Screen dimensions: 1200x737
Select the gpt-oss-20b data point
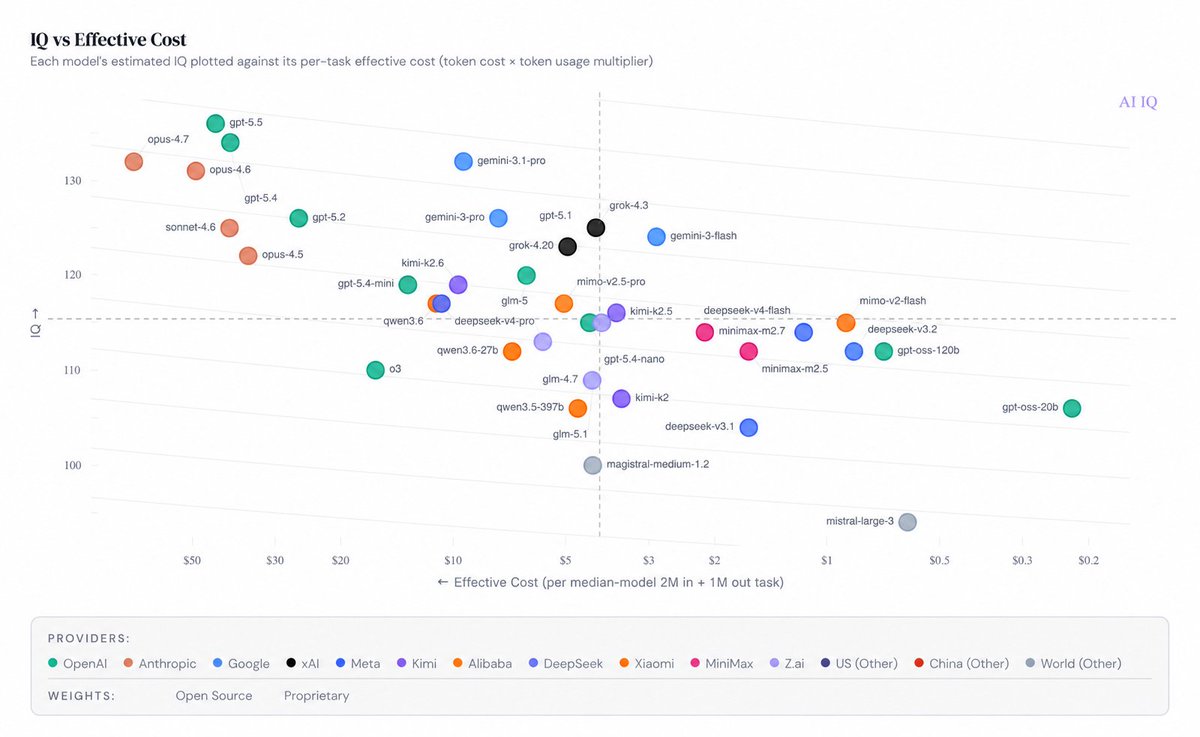point(1072,408)
